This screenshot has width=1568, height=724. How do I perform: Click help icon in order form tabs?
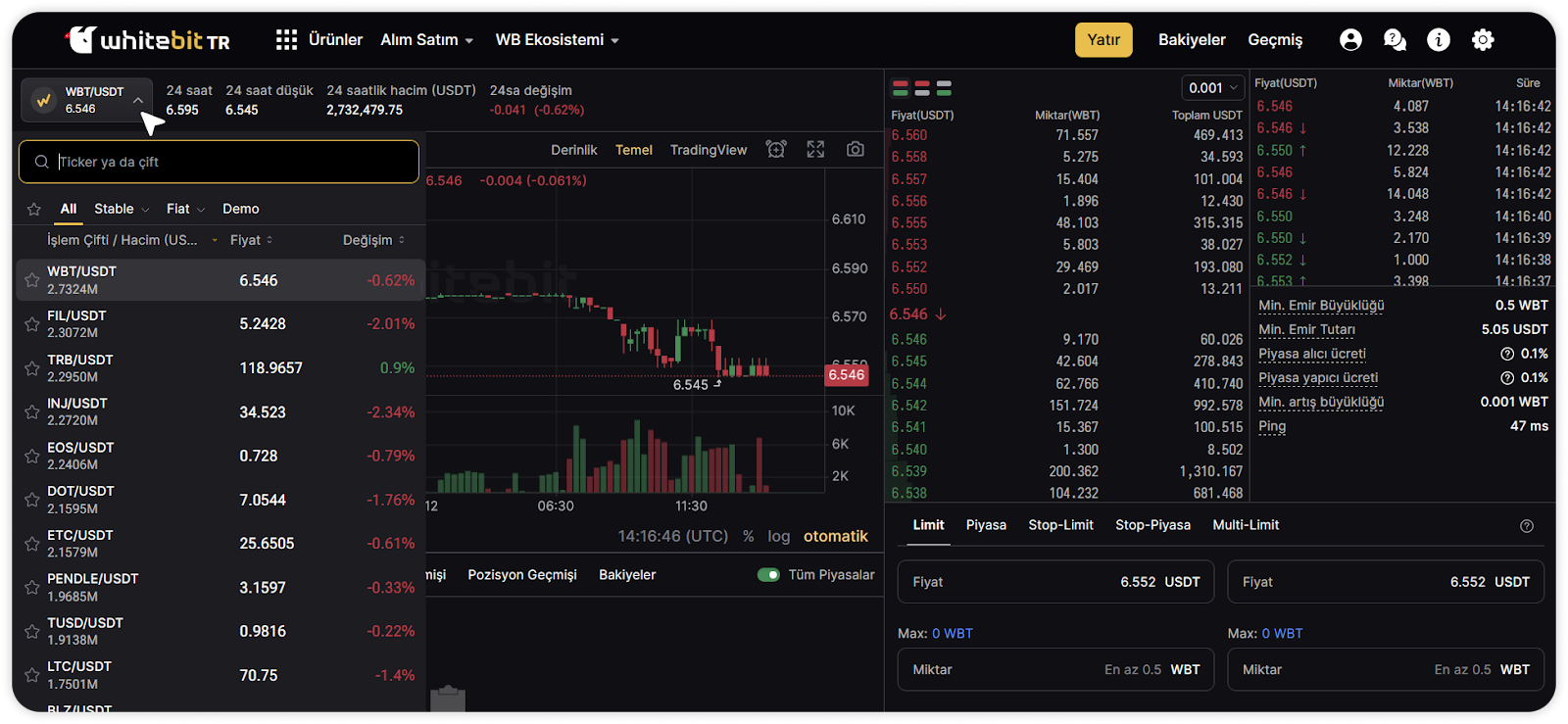point(1527,526)
